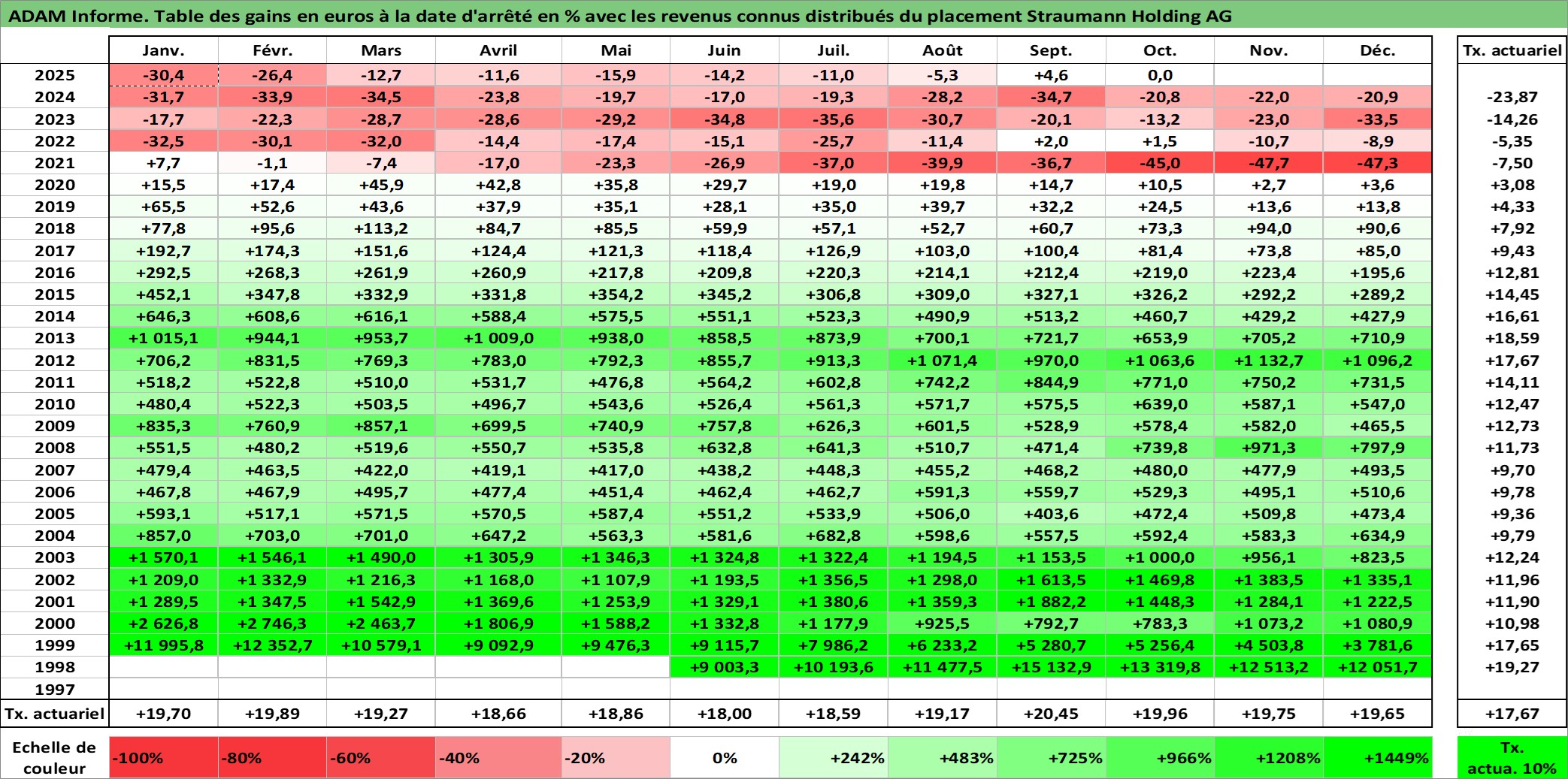Image resolution: width=1568 pixels, height=779 pixels.
Task: Select the actuarial rate +19,27 for 1998
Action: click(x=1512, y=667)
